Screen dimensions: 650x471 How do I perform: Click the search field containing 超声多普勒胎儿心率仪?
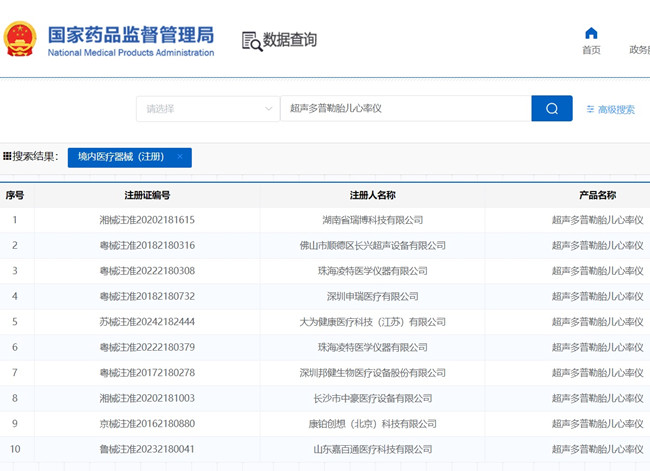pos(406,109)
